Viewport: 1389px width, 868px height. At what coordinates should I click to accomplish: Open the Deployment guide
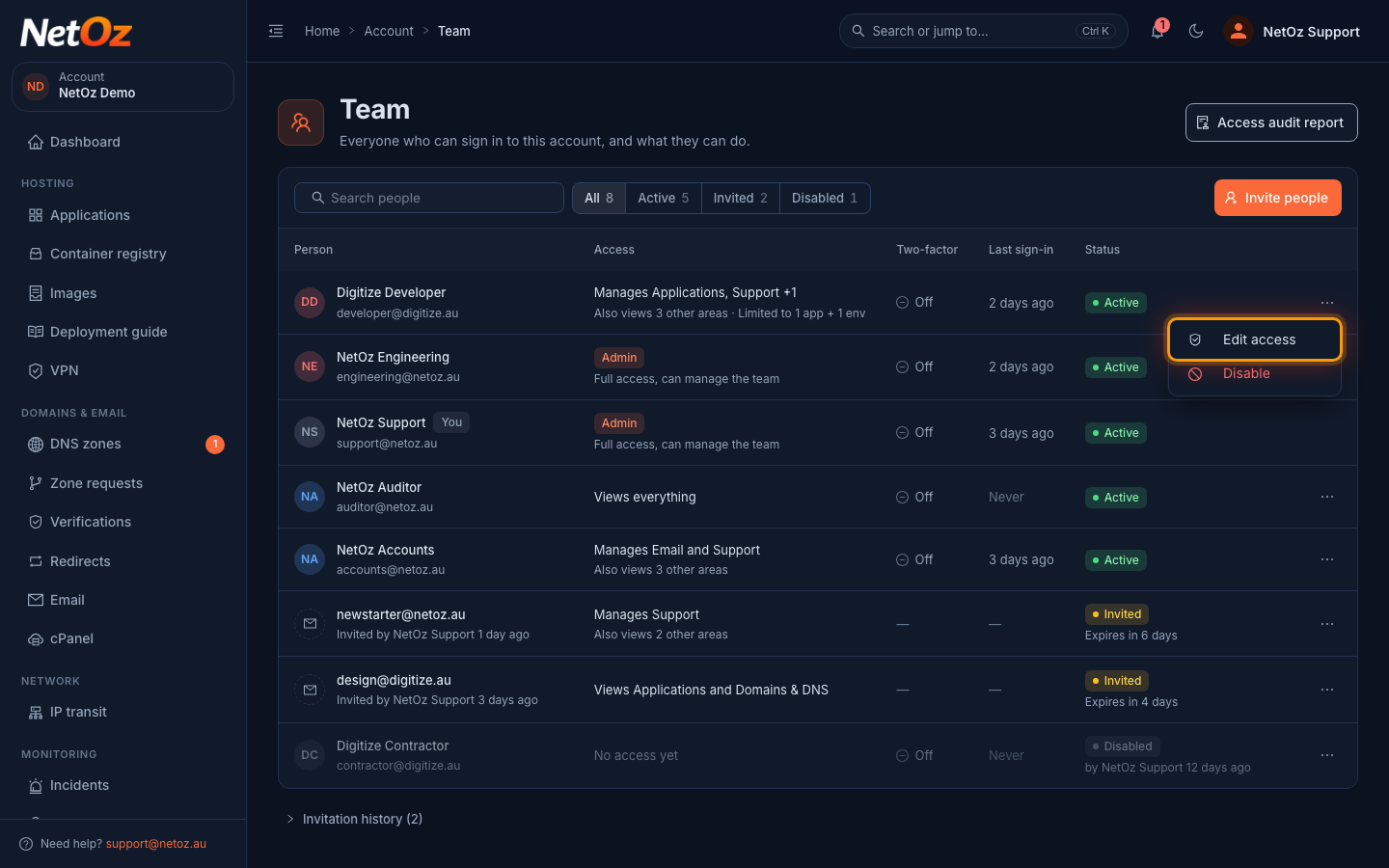pos(123,332)
